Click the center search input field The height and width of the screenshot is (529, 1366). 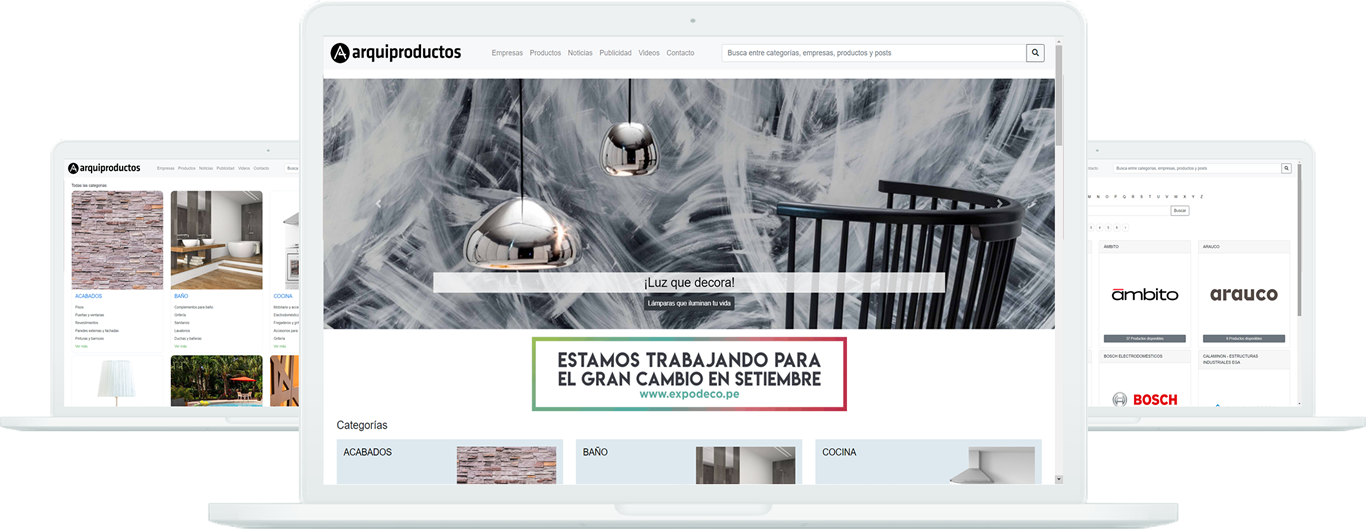coord(873,53)
